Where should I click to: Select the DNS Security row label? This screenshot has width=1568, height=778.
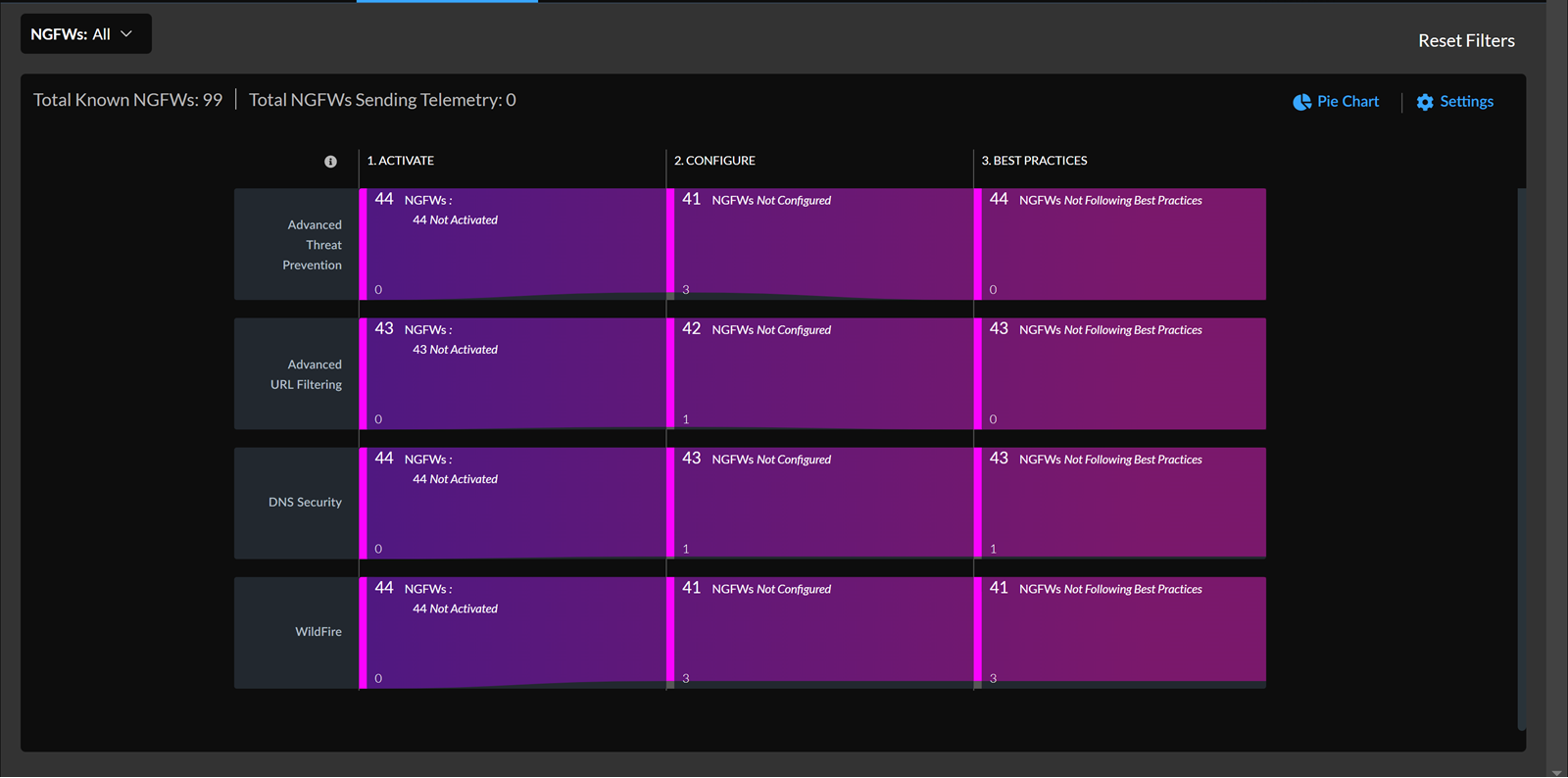coord(305,503)
